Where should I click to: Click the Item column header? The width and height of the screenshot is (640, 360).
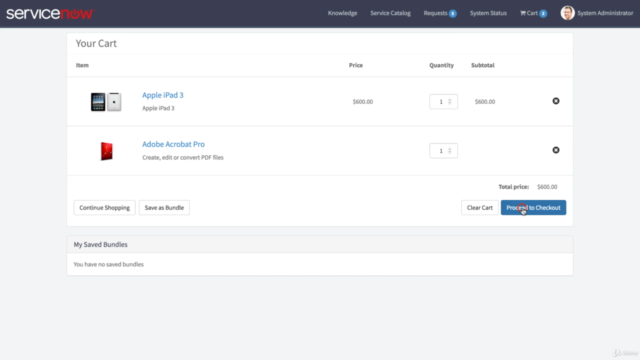[82, 65]
